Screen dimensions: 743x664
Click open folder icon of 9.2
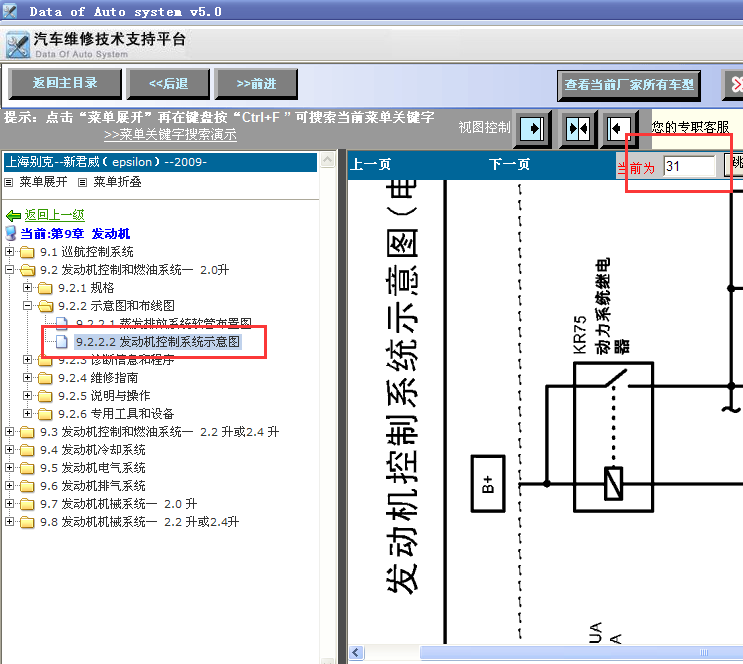[x=27, y=270]
